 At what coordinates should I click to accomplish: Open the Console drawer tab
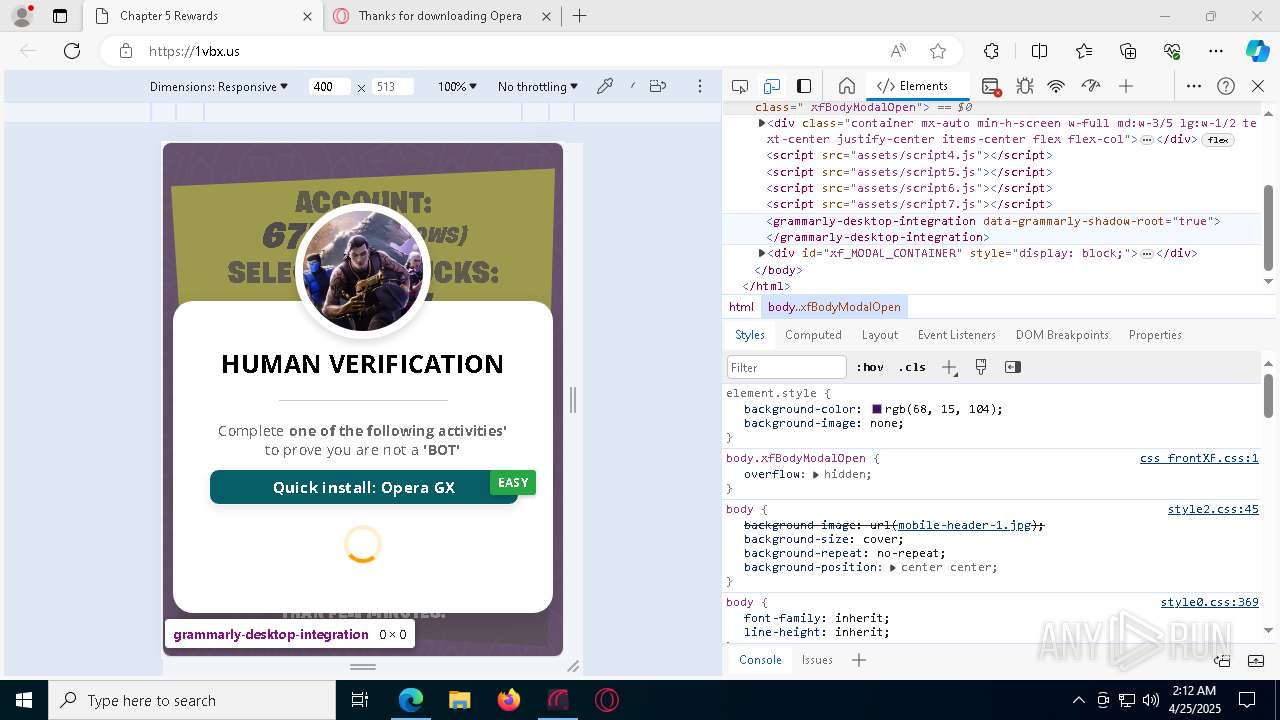click(x=760, y=660)
